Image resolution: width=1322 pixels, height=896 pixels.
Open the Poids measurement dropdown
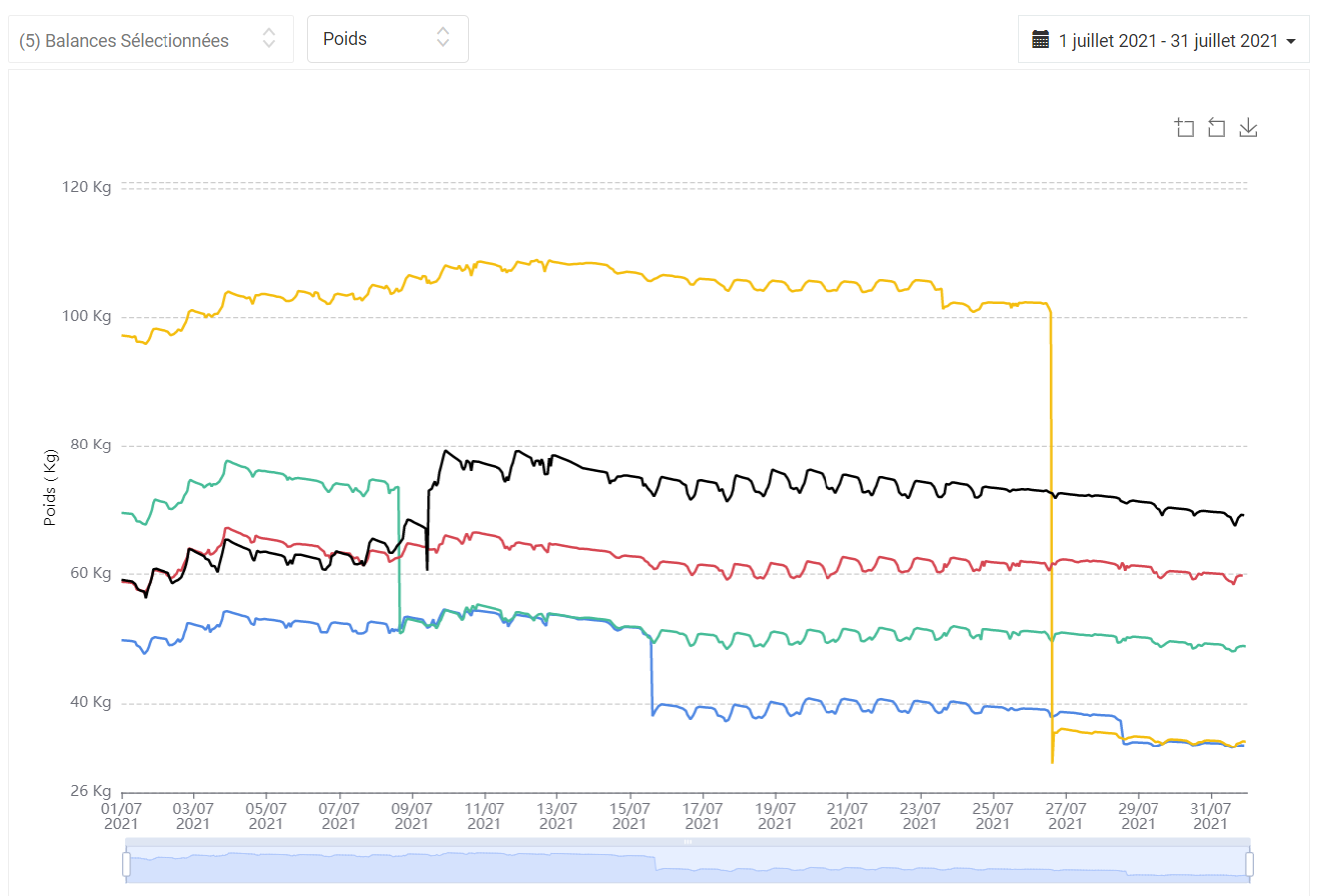387,39
